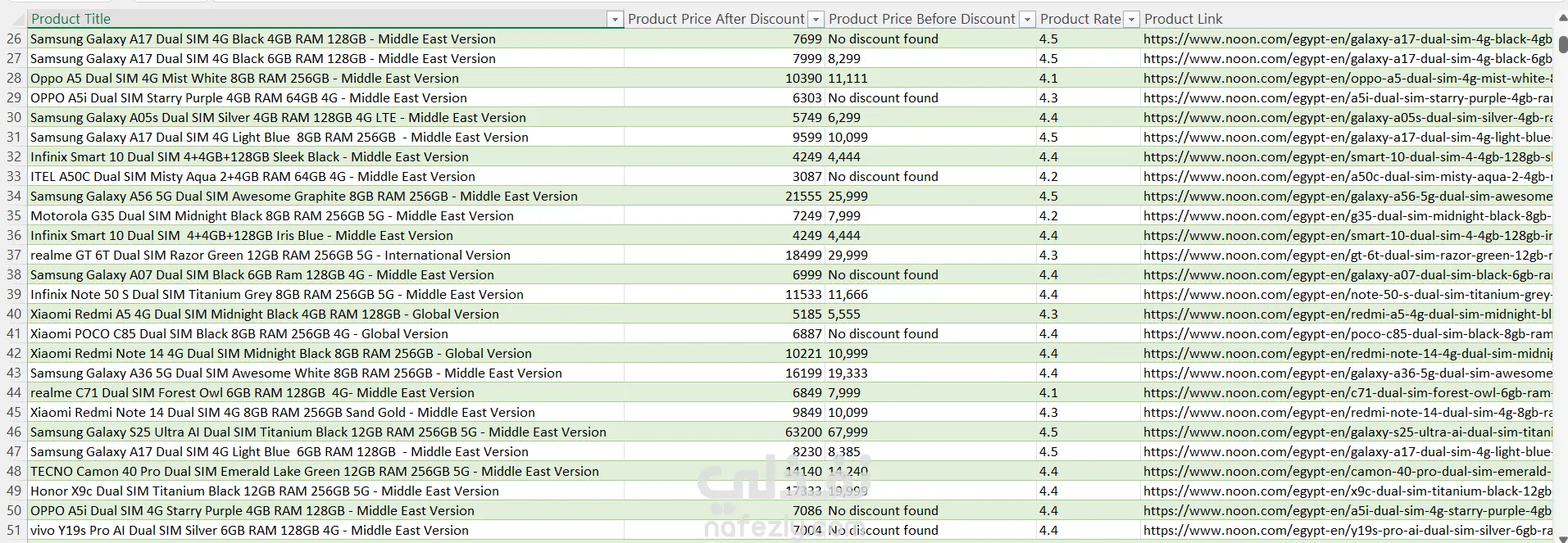This screenshot has width=1568, height=543.
Task: Select row header 46
Action: point(14,432)
